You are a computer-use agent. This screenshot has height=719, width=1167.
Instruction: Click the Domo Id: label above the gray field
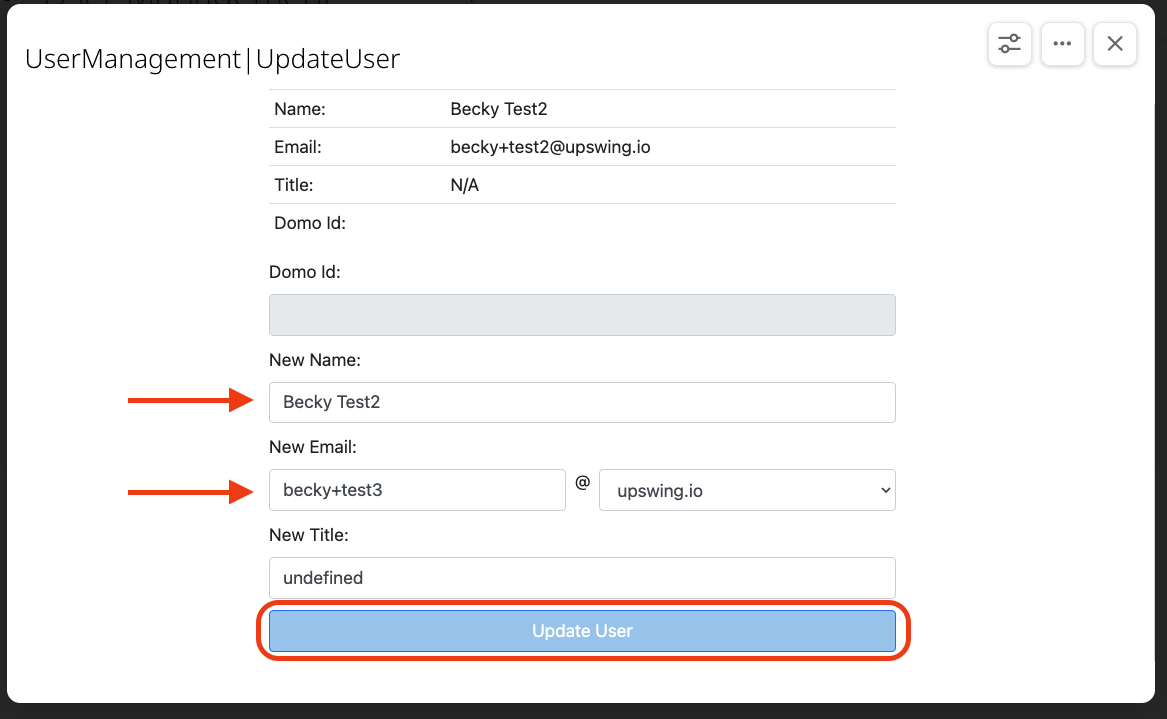tap(304, 272)
